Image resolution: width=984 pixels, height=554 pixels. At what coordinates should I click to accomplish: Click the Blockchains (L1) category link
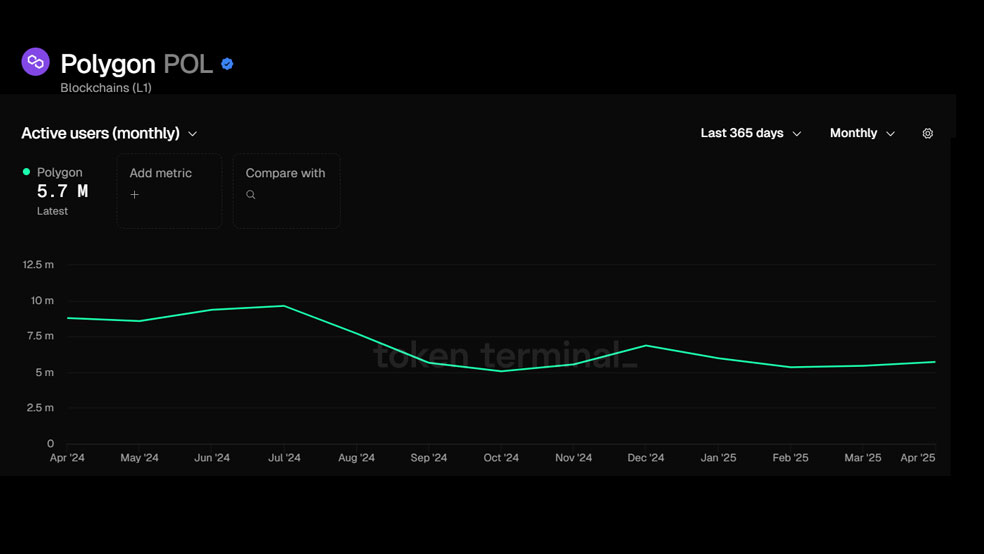pyautogui.click(x=106, y=88)
